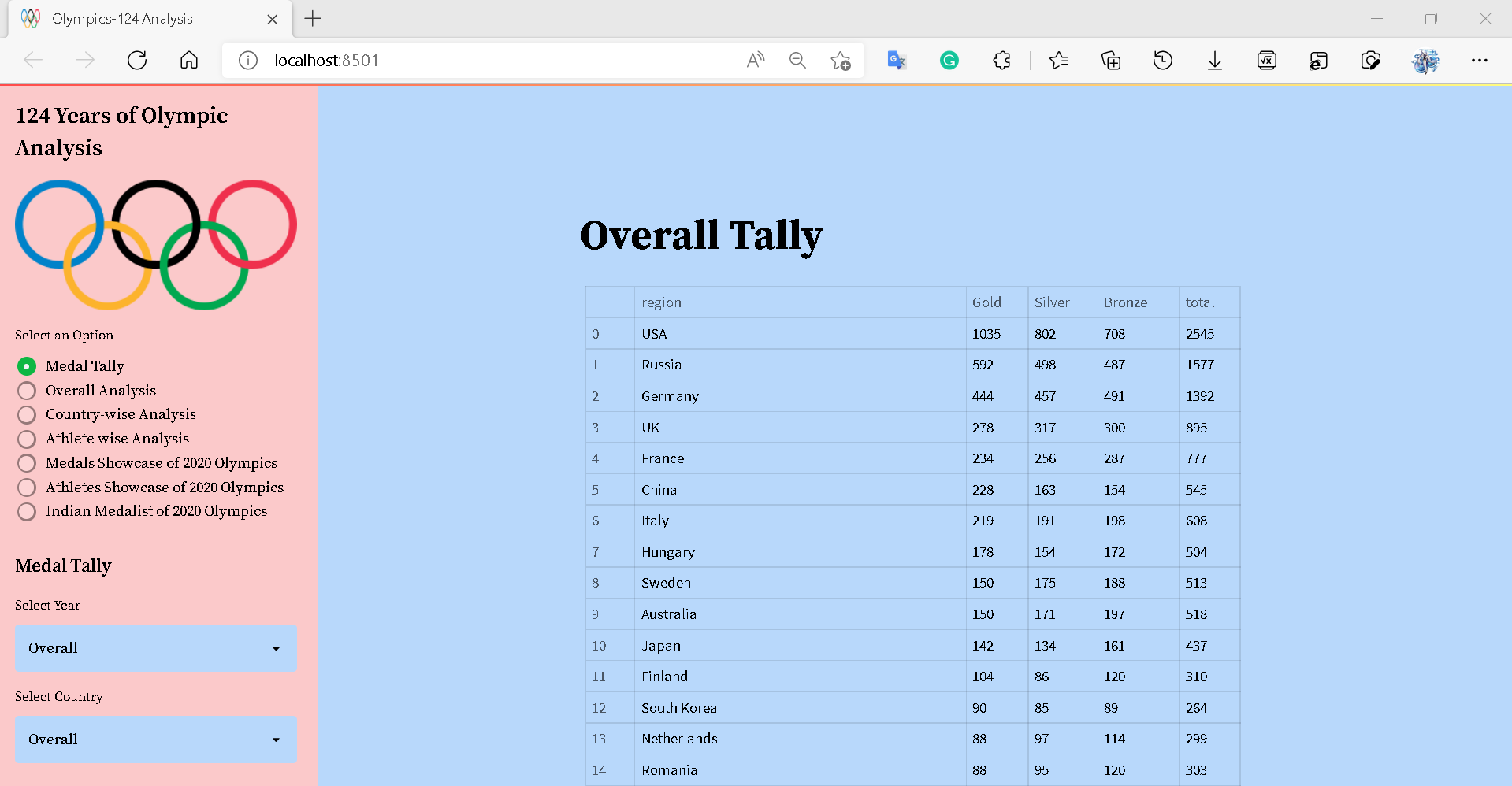This screenshot has height=786, width=1512.
Task: Click the Finland region cell
Action: pos(801,677)
